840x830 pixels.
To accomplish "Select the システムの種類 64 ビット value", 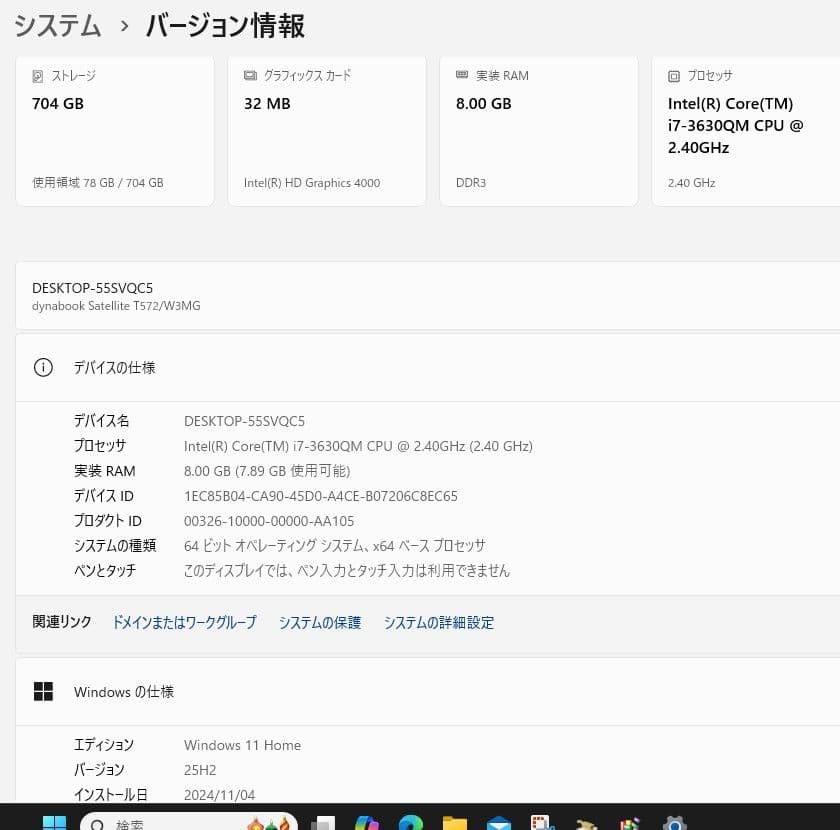I will click(335, 545).
